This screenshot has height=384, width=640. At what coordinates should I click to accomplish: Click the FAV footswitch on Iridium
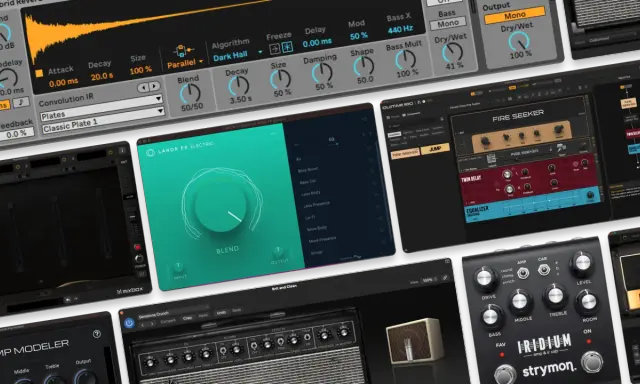pos(505,373)
